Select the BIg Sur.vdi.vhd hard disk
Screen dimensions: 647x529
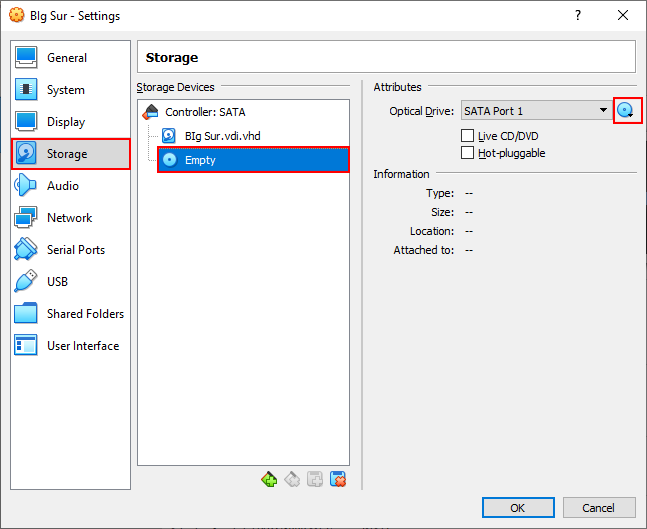[222, 136]
